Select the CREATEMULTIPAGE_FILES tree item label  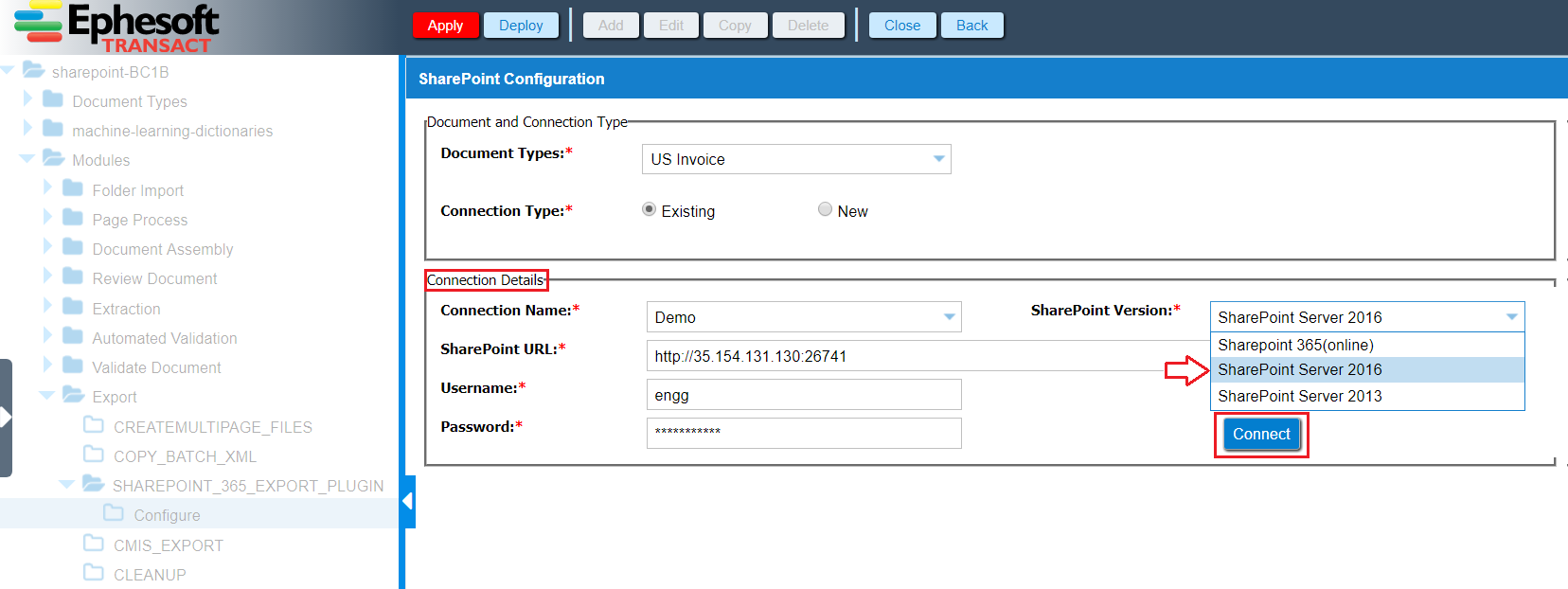pyautogui.click(x=213, y=427)
